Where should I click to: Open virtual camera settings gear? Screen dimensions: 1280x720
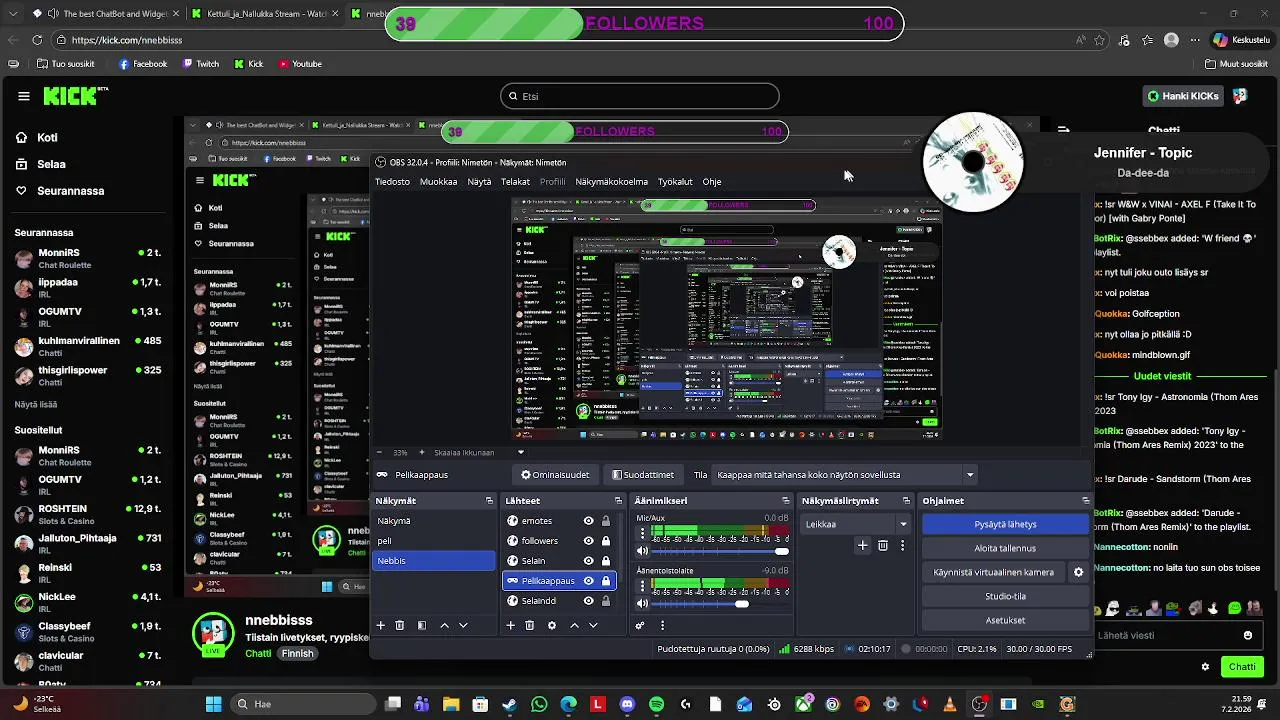(1078, 572)
